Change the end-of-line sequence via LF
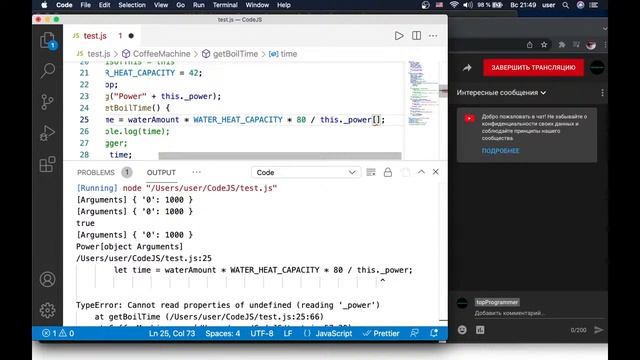The image size is (640, 360). 288,333
